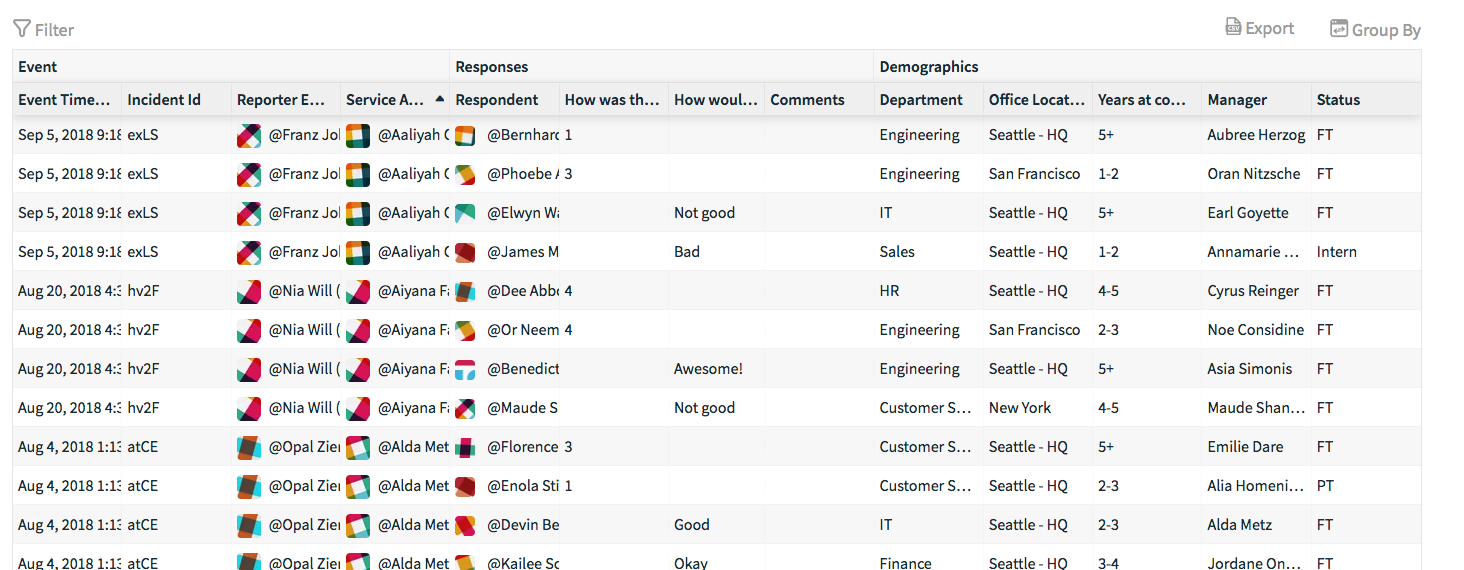This screenshot has height=570, width=1464.
Task: Click Intern status cell for James
Action: [x=1337, y=252]
